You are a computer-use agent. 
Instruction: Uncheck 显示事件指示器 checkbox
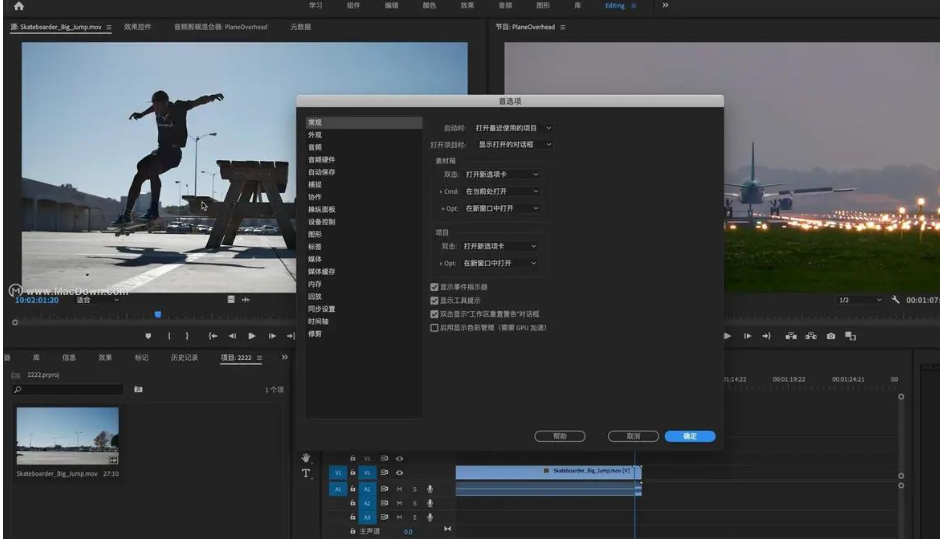tap(434, 287)
